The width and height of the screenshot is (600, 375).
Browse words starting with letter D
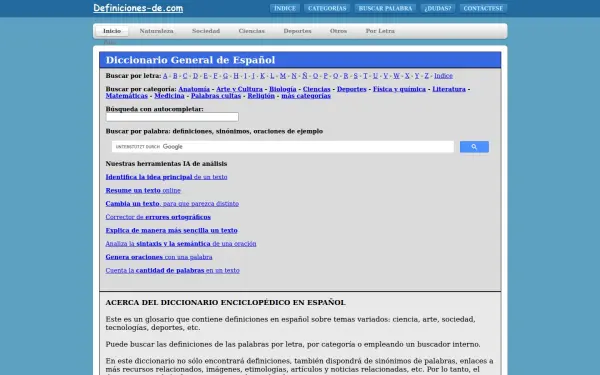[196, 76]
